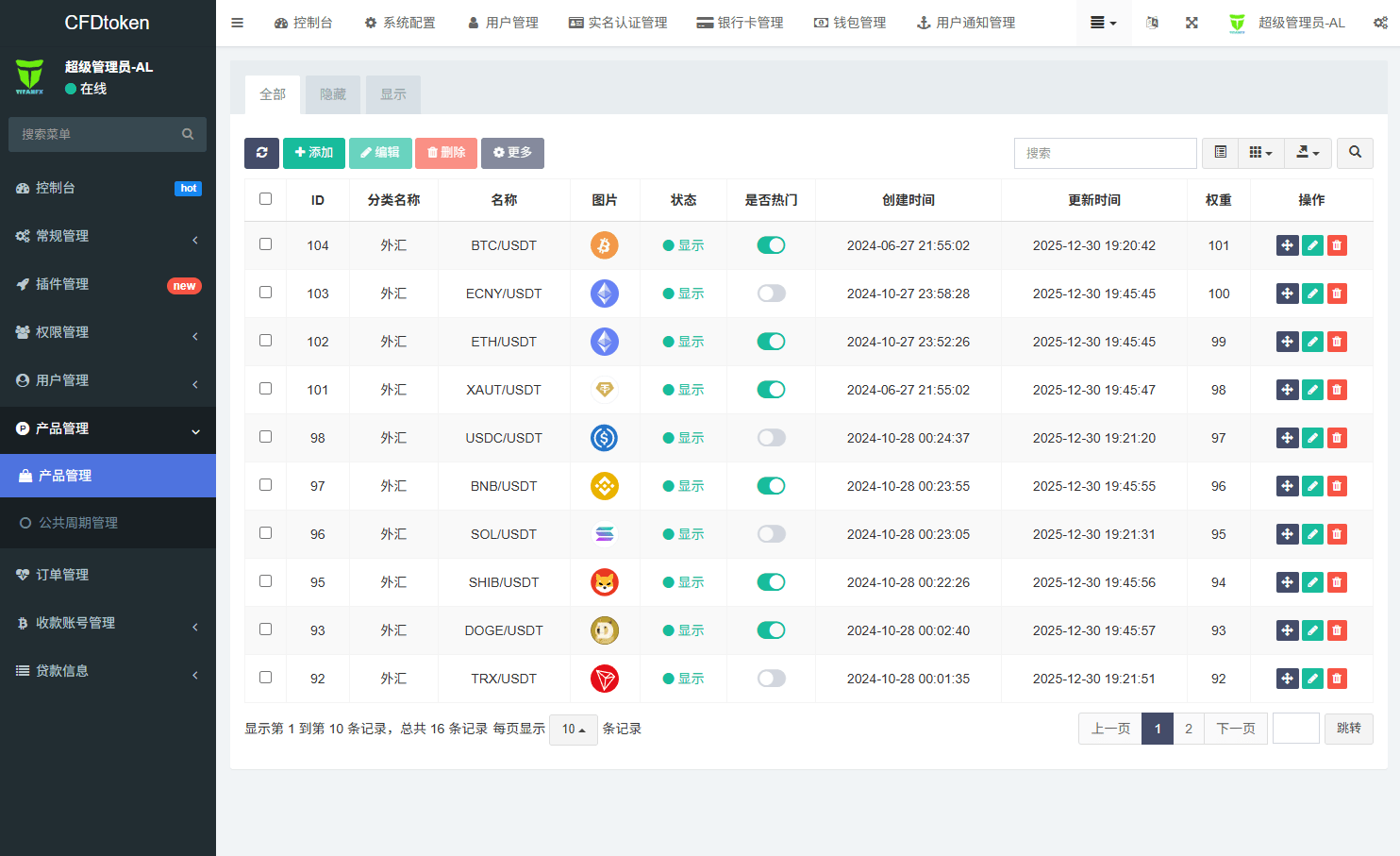Refresh the product list
This screenshot has width=1400, height=856.
point(261,152)
